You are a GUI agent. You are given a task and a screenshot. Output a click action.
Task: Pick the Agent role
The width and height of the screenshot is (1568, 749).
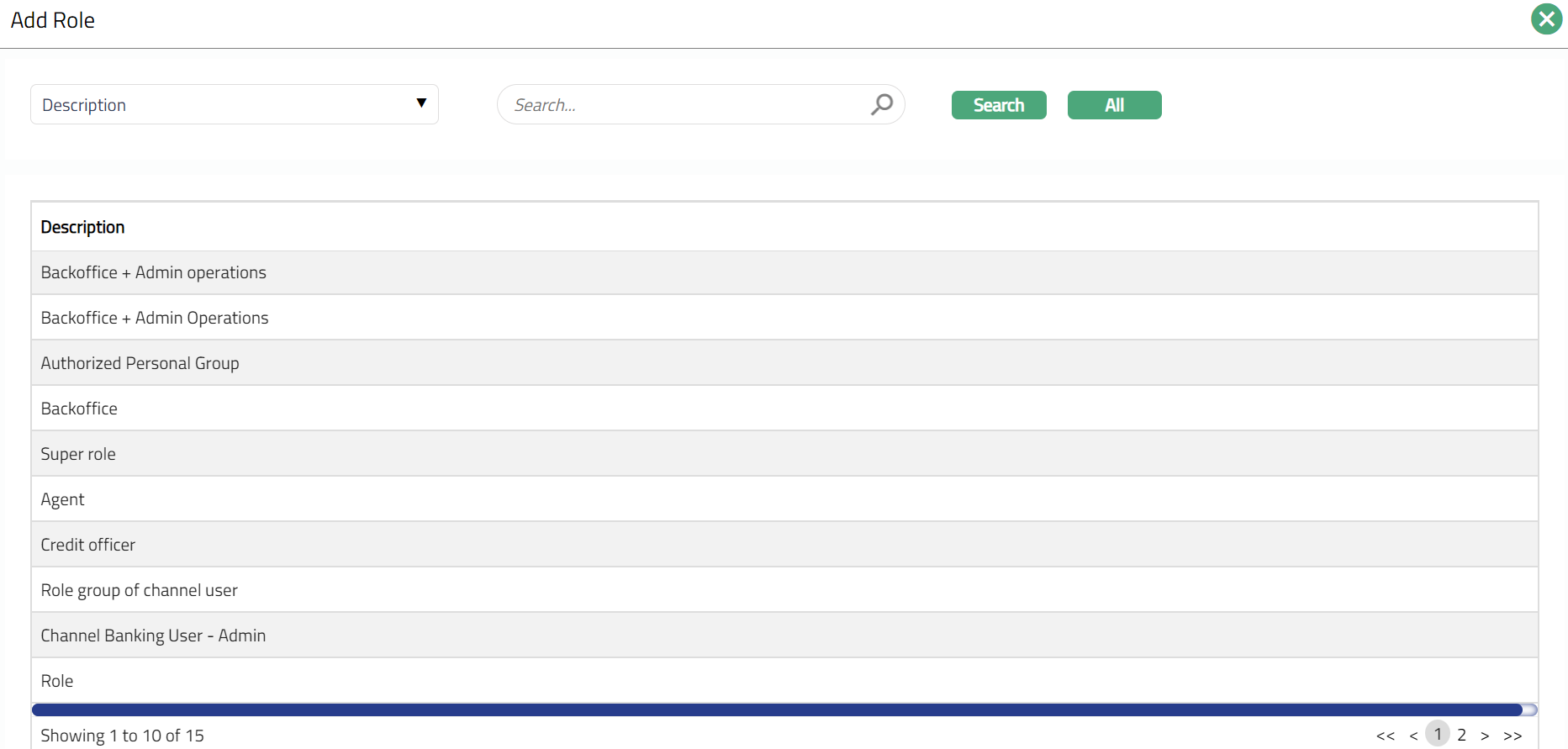62,499
